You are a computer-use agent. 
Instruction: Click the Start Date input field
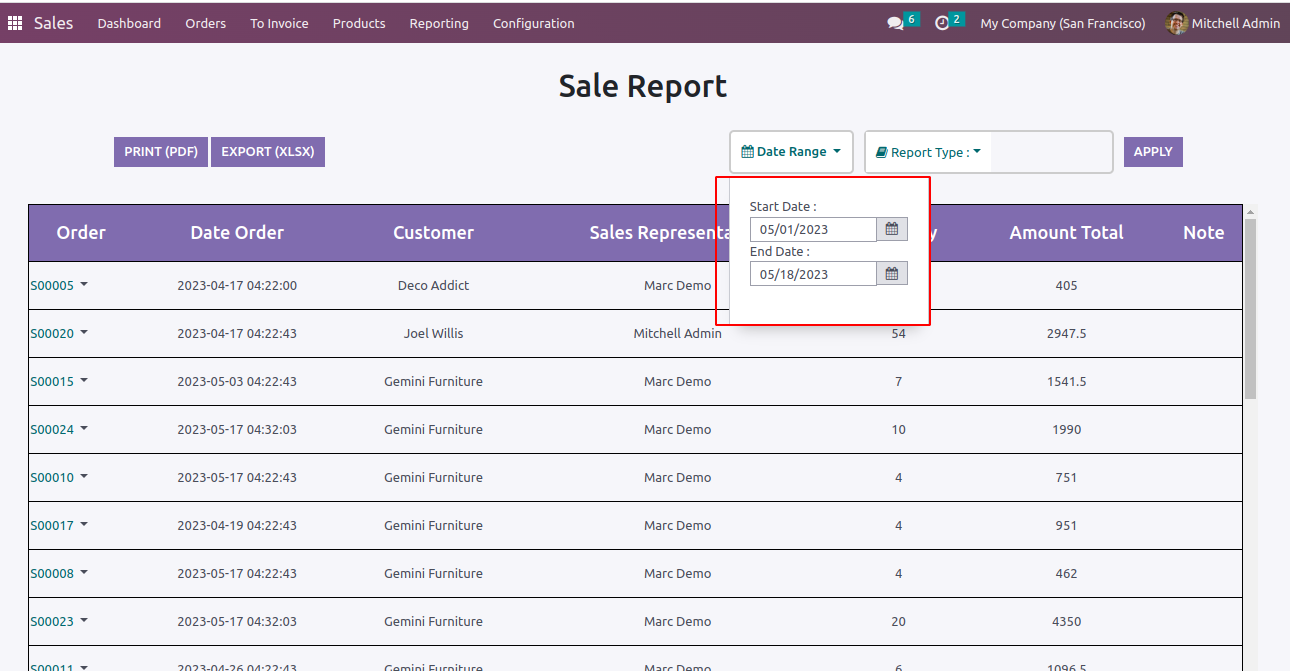pyautogui.click(x=813, y=229)
